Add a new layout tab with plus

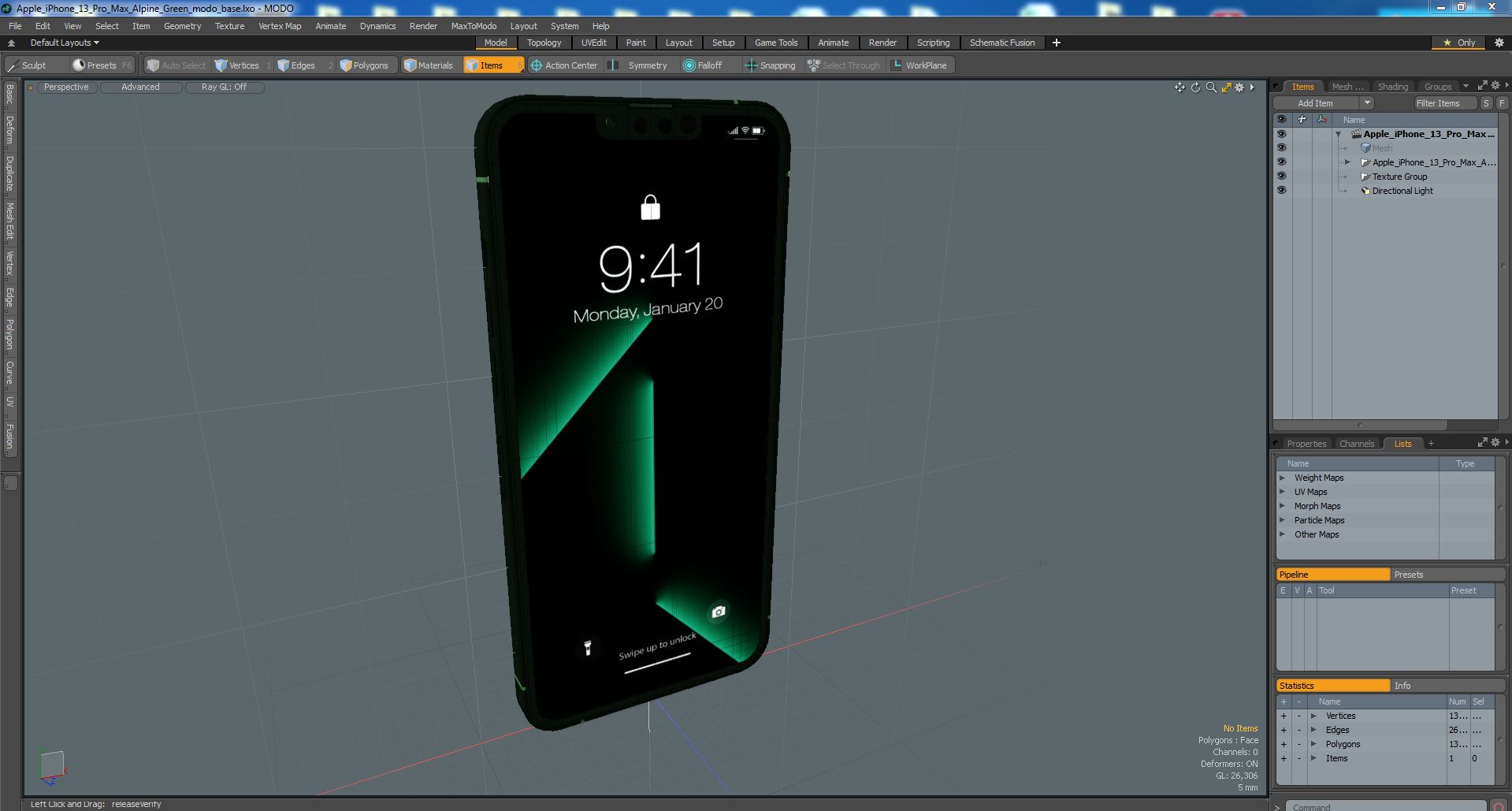coord(1057,43)
